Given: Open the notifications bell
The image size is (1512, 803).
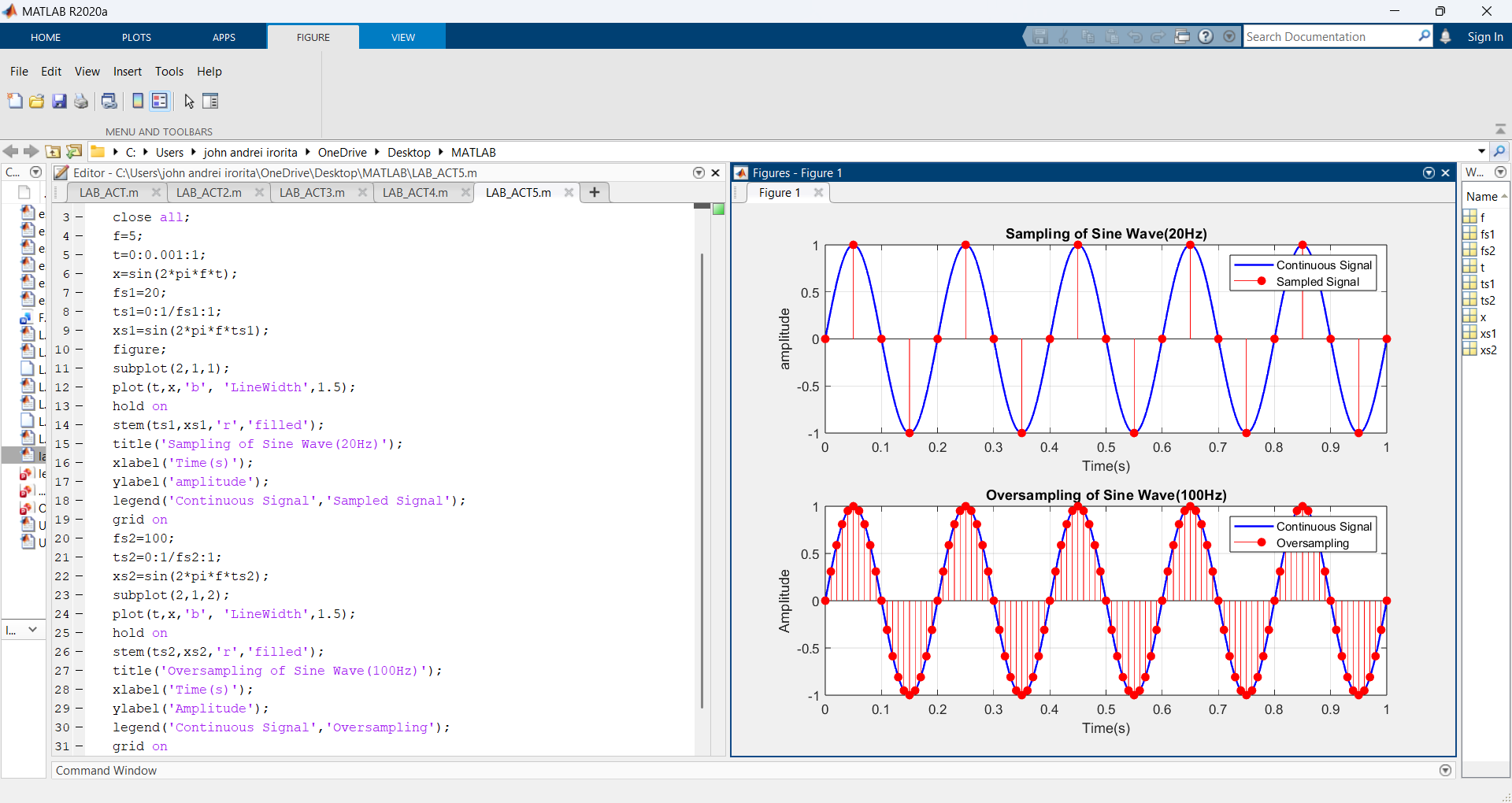Looking at the screenshot, I should 1445,37.
